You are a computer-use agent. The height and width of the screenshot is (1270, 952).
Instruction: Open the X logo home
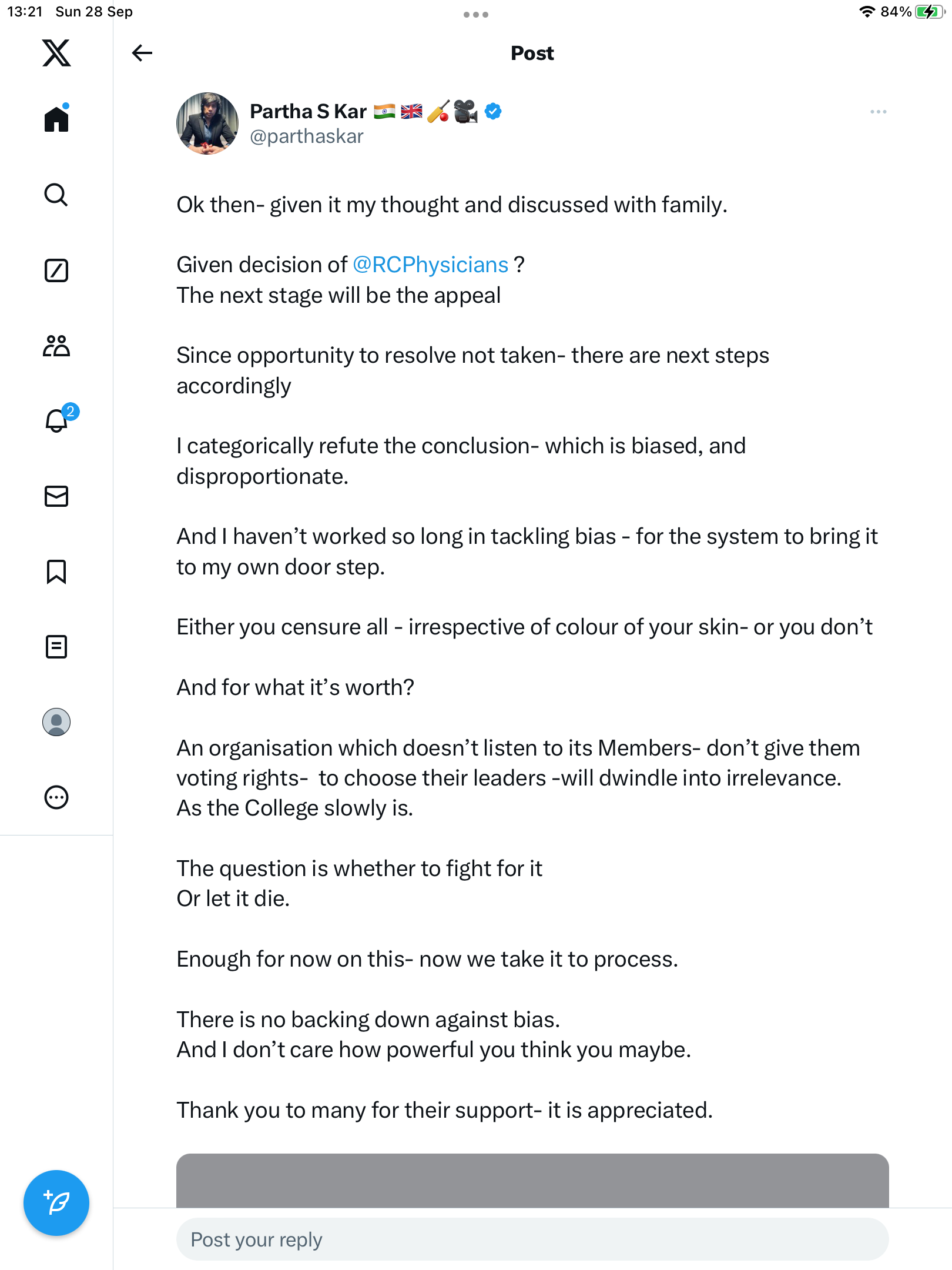click(x=56, y=53)
